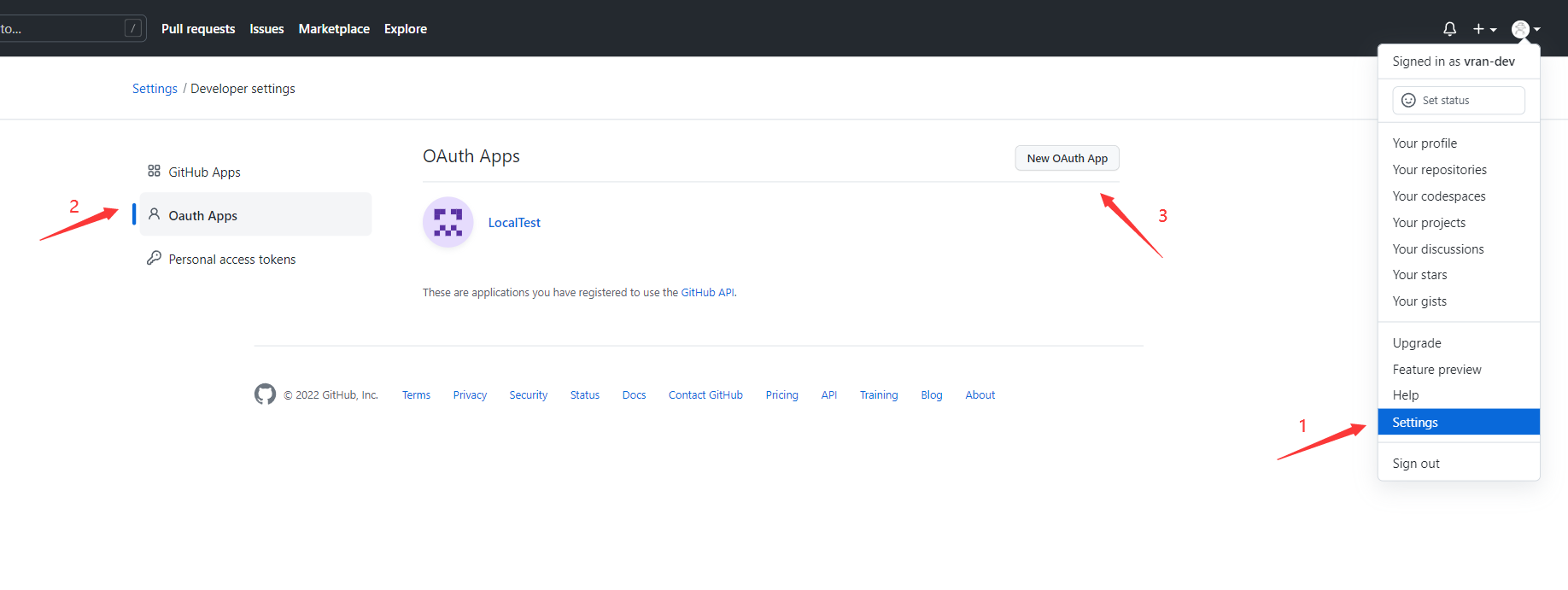Go to Pull requests in header
This screenshot has width=1568, height=590.
point(198,29)
